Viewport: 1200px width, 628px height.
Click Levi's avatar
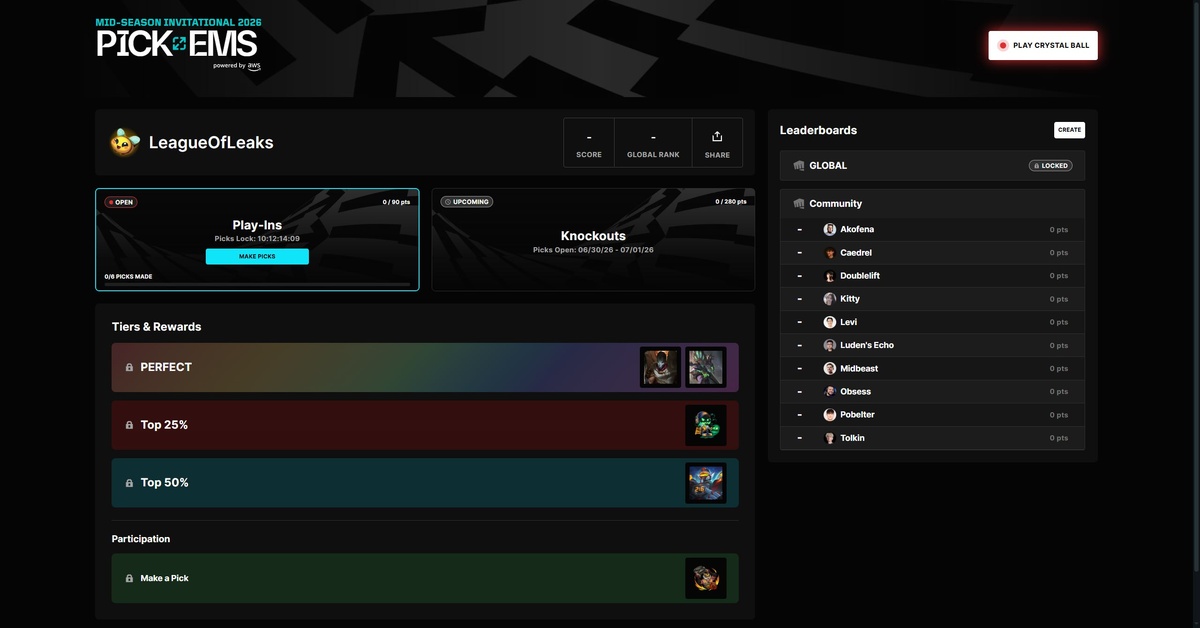(830, 322)
